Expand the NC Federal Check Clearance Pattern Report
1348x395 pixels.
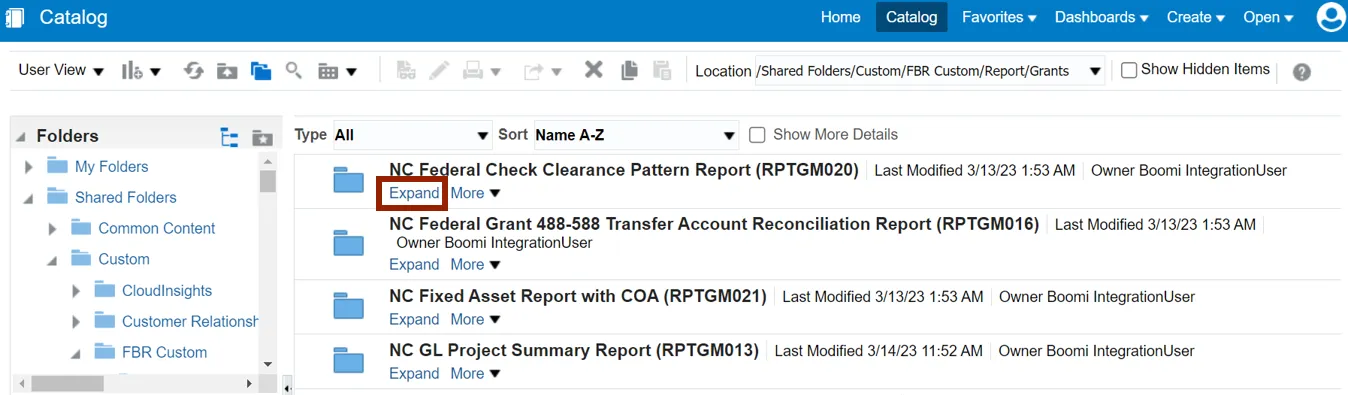pos(414,193)
